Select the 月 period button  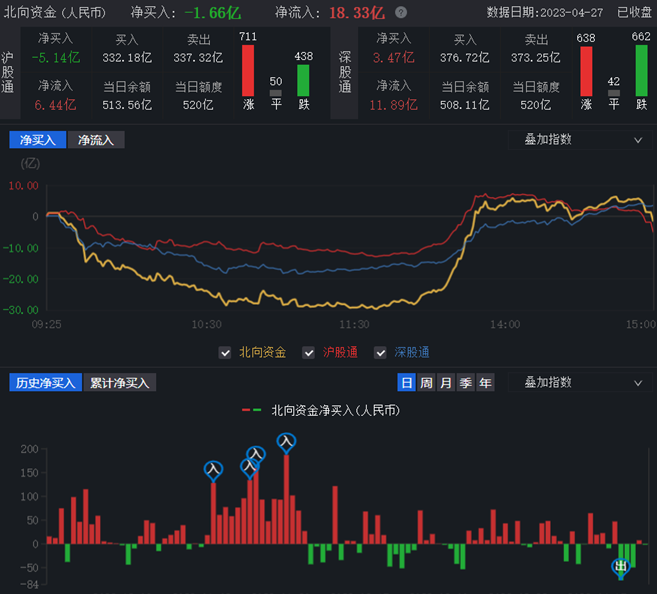(446, 382)
